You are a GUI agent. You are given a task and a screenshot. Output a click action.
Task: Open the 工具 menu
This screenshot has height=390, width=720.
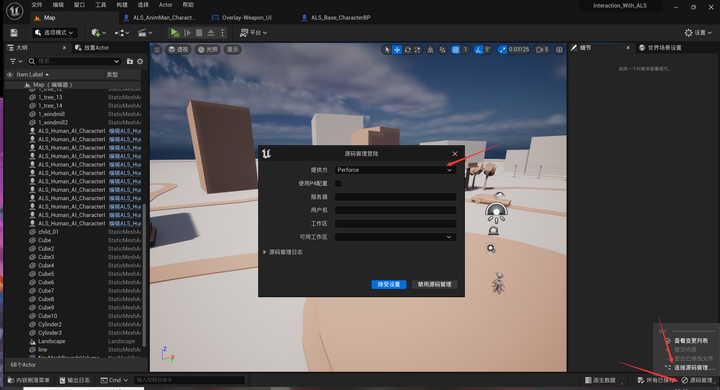click(101, 5)
